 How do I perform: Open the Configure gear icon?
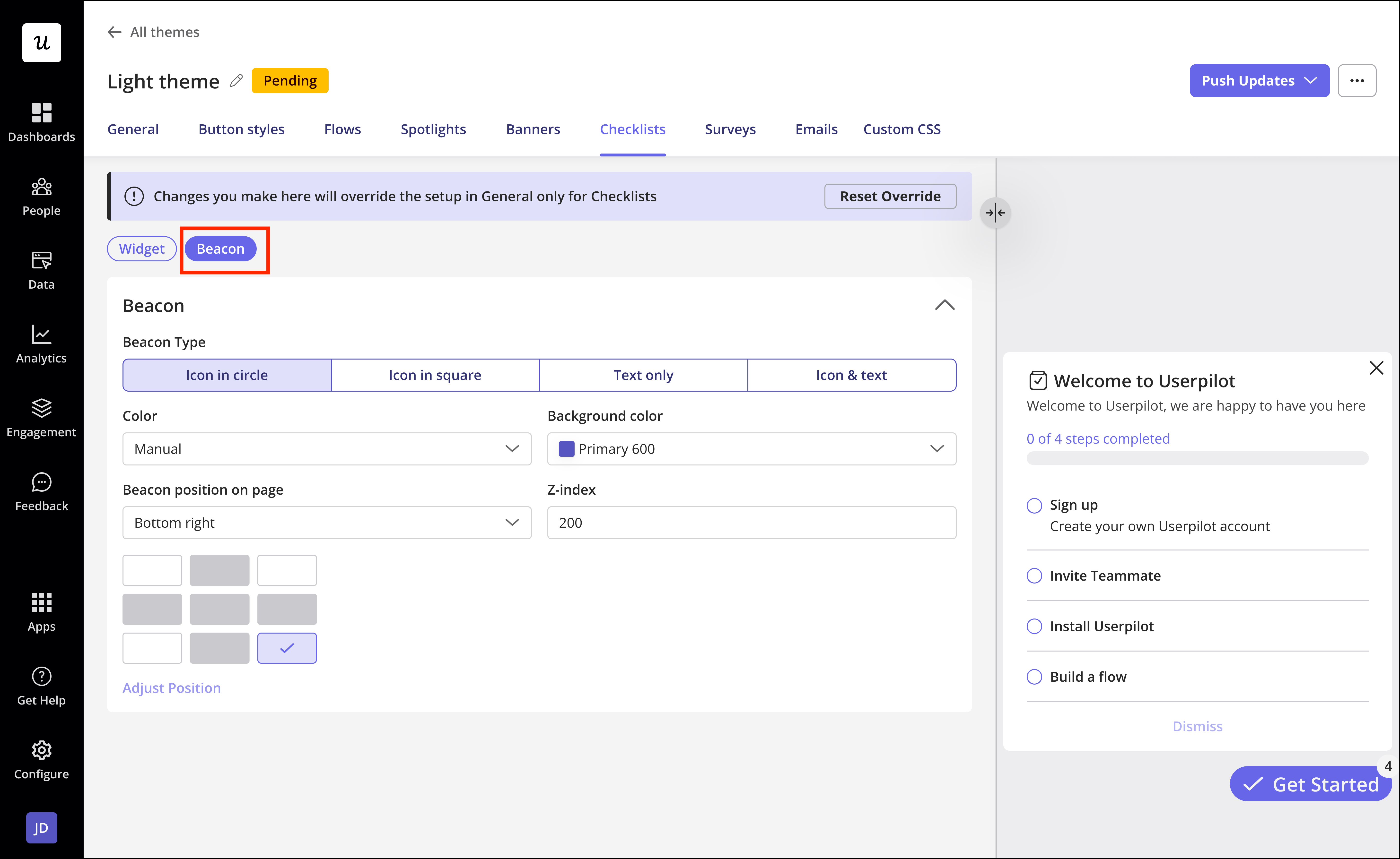tap(42, 750)
